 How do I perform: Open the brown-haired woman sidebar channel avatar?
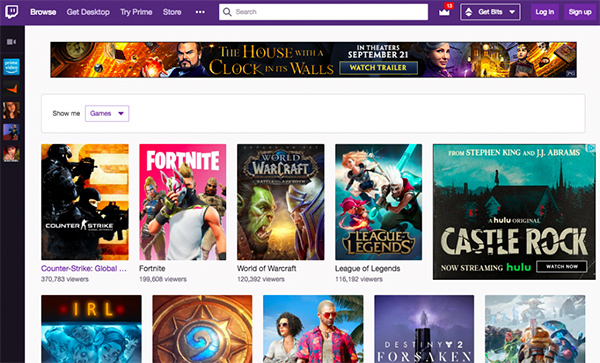11,111
